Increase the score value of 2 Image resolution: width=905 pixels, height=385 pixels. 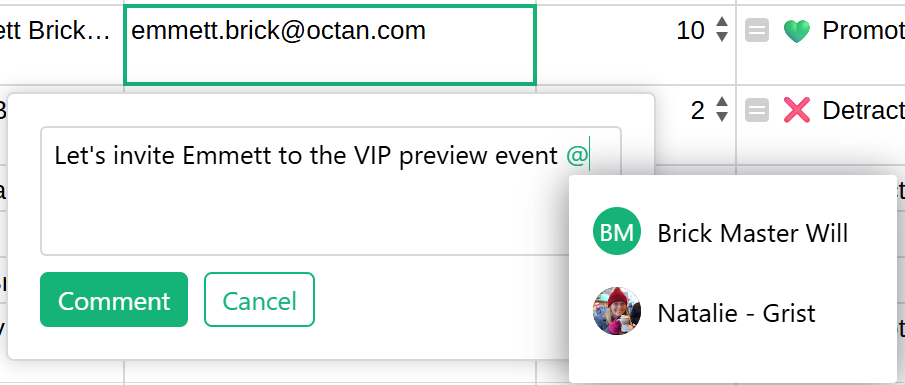click(x=721, y=102)
